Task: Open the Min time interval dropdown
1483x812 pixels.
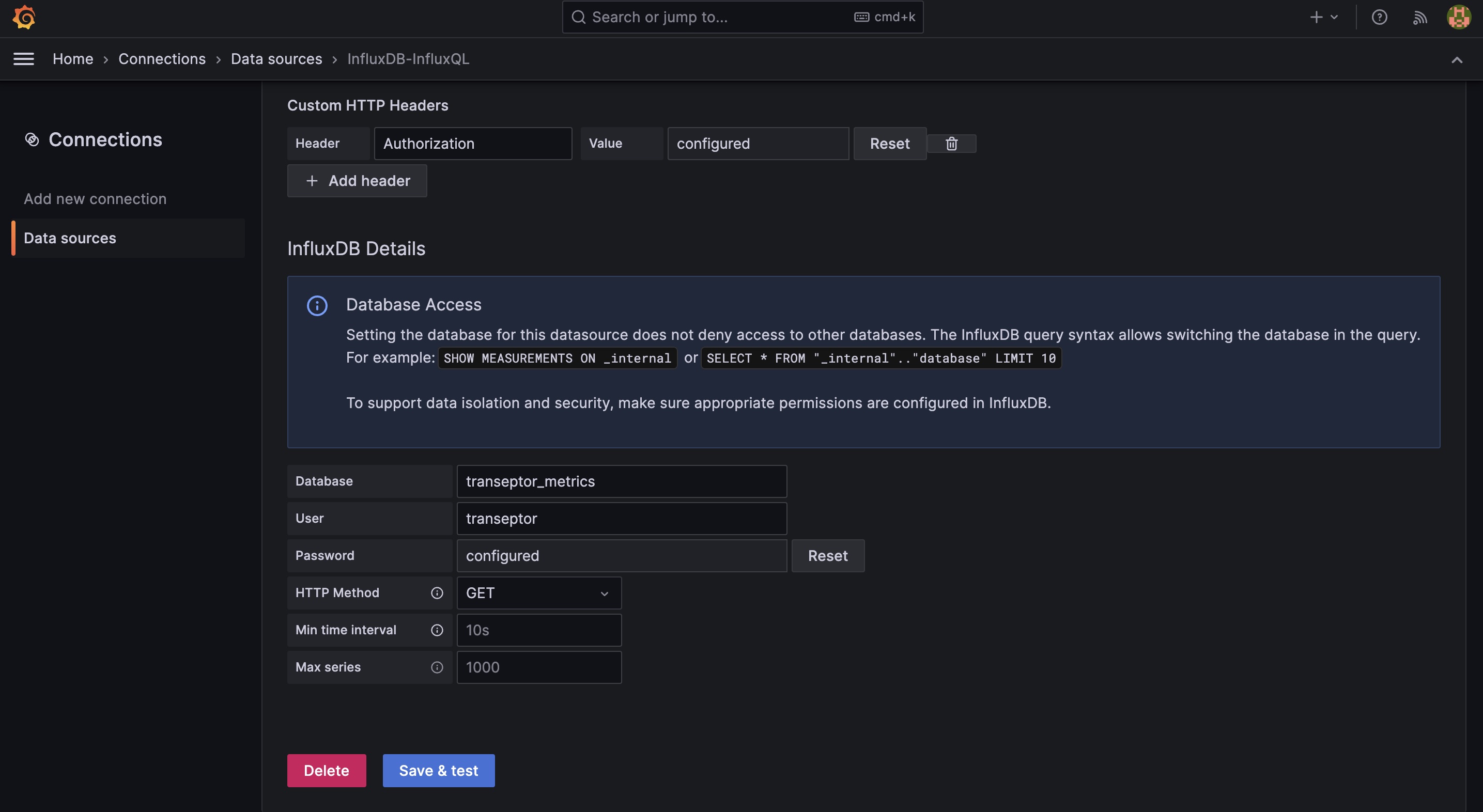Action: (x=538, y=629)
